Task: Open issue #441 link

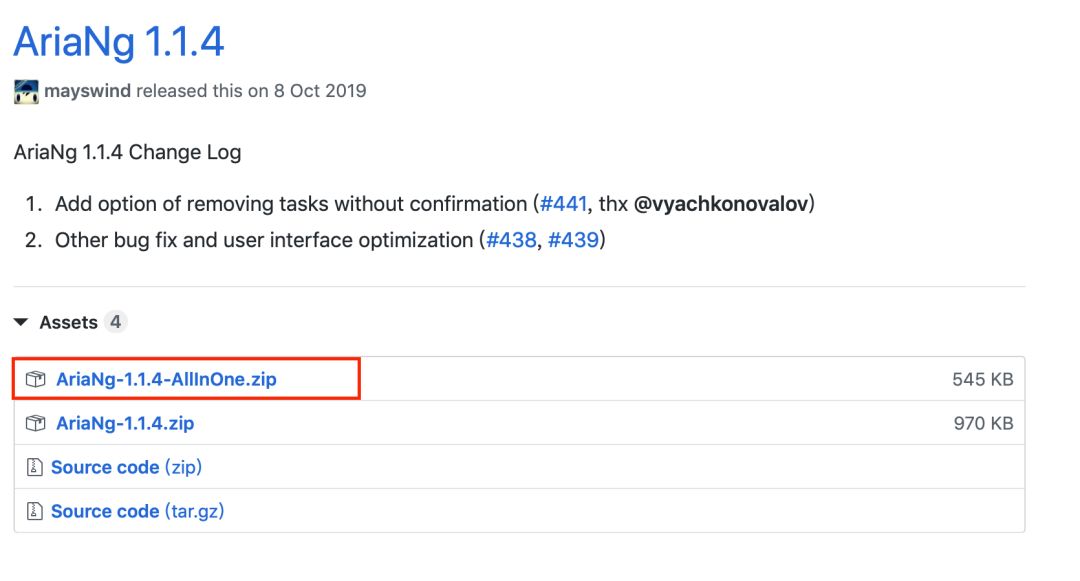Action: pos(563,204)
